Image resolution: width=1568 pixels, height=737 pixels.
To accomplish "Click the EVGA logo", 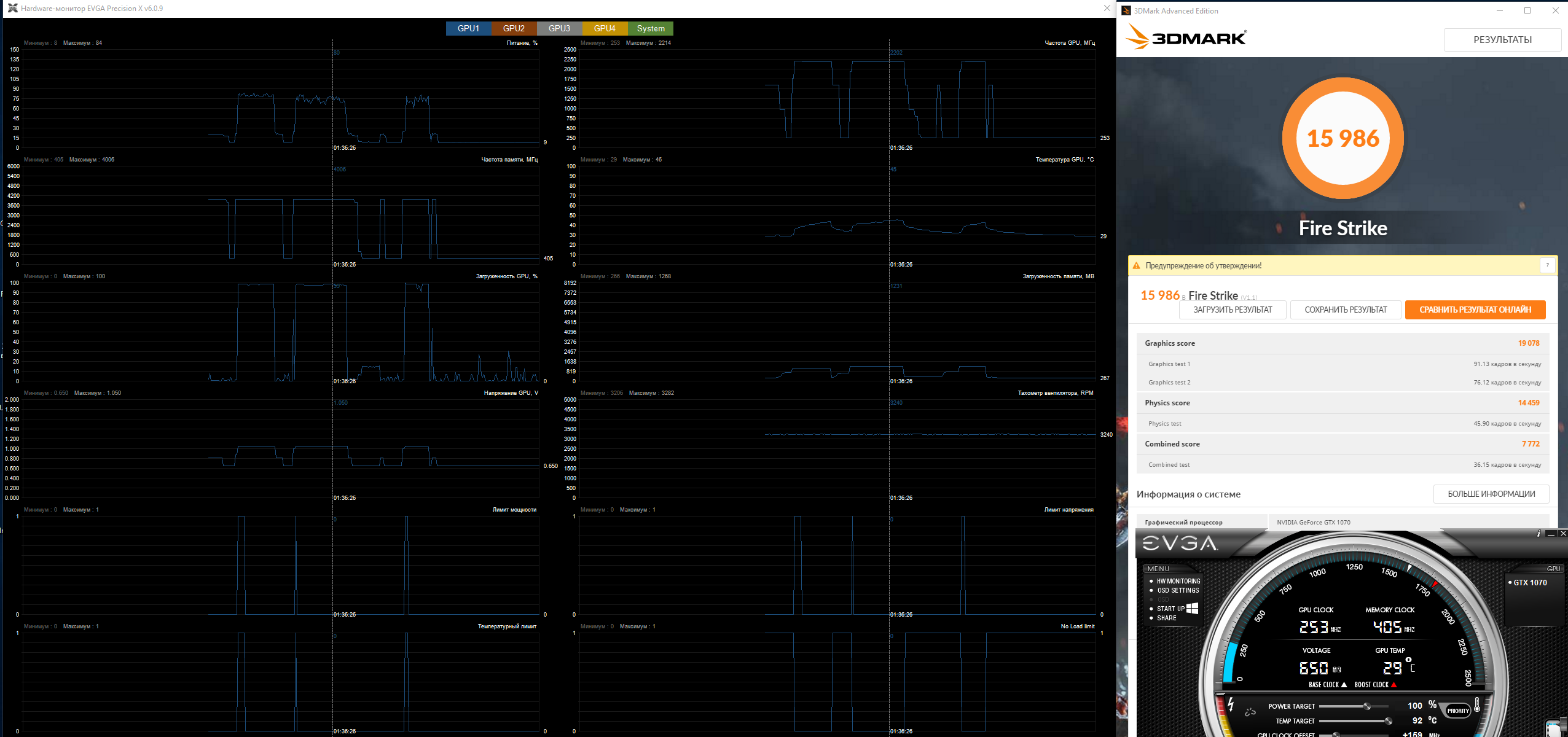I will (1179, 544).
